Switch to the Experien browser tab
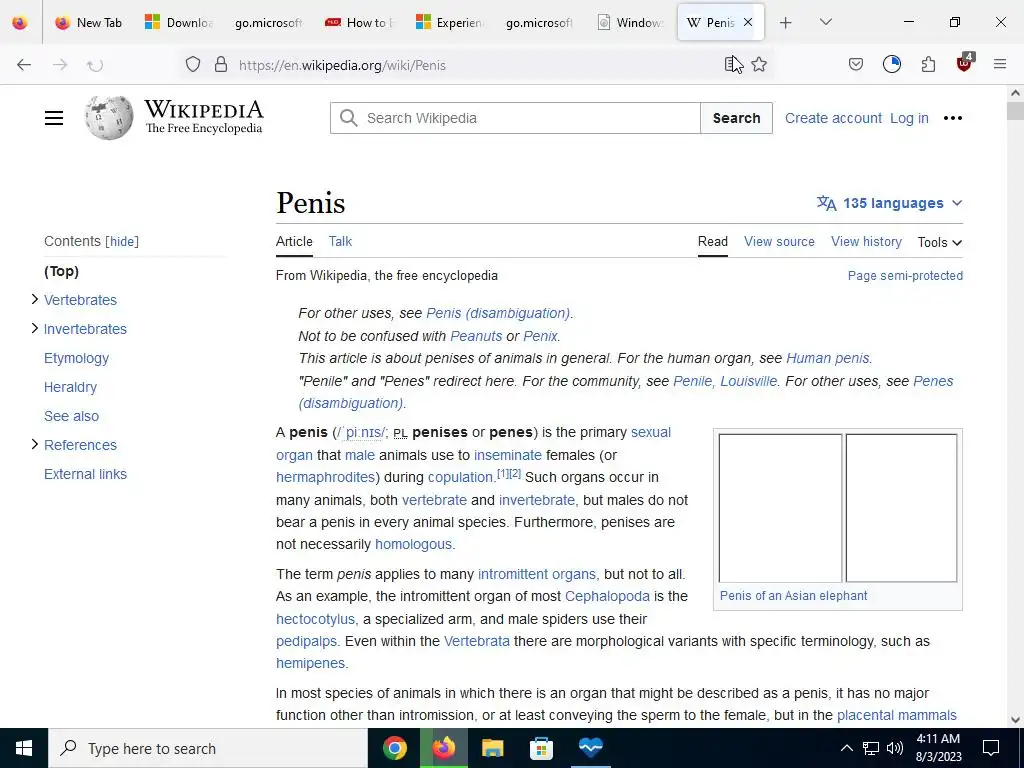 451,23
